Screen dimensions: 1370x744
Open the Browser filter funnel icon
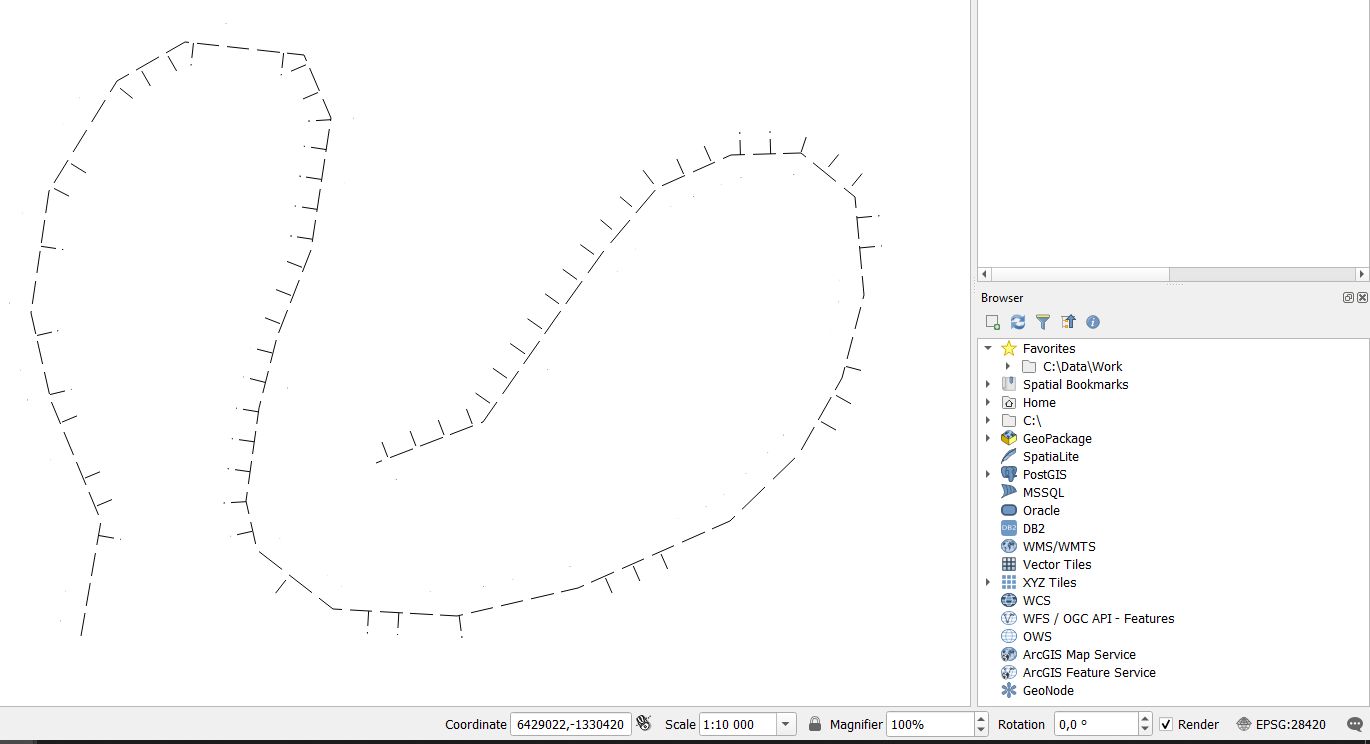[1043, 322]
